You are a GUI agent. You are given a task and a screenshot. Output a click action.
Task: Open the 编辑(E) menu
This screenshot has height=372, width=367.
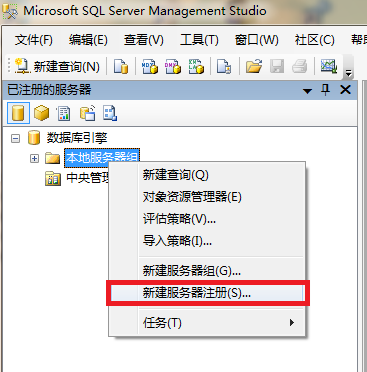click(88, 40)
